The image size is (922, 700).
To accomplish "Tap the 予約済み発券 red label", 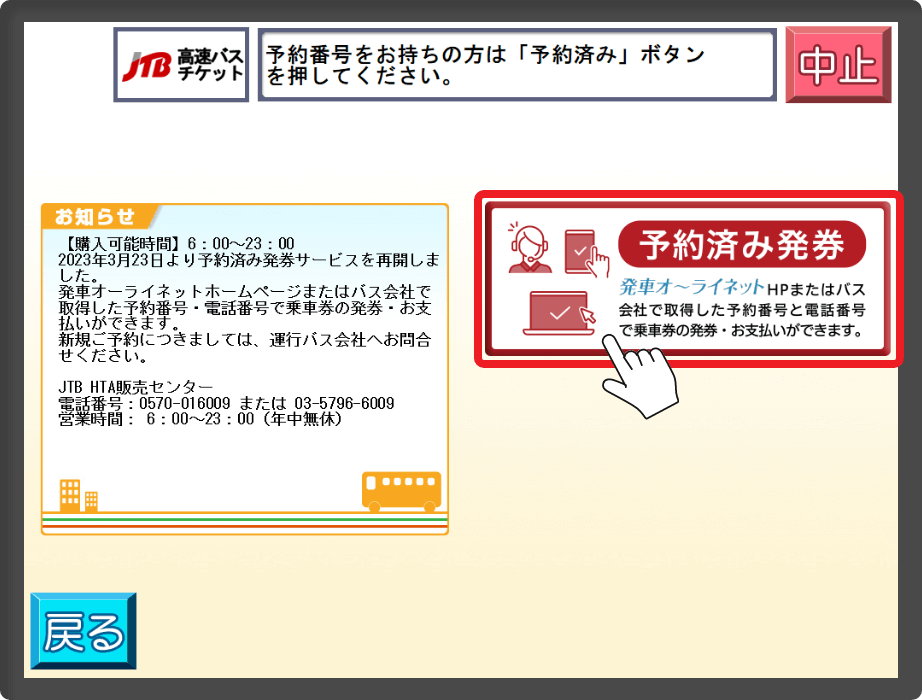I will (741, 244).
